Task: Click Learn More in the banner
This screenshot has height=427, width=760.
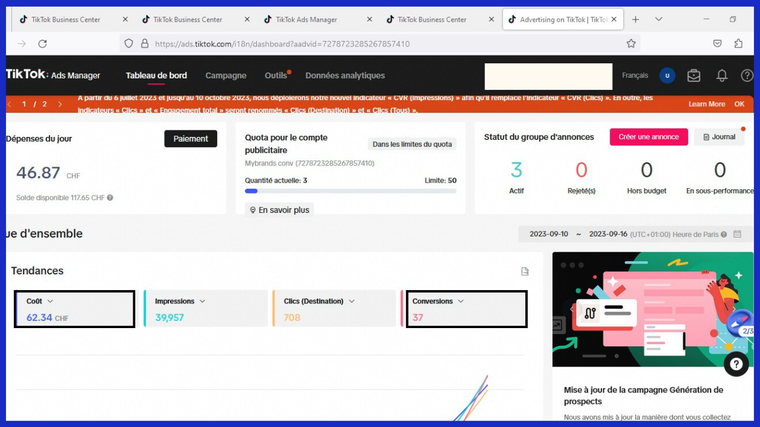Action: 707,104
